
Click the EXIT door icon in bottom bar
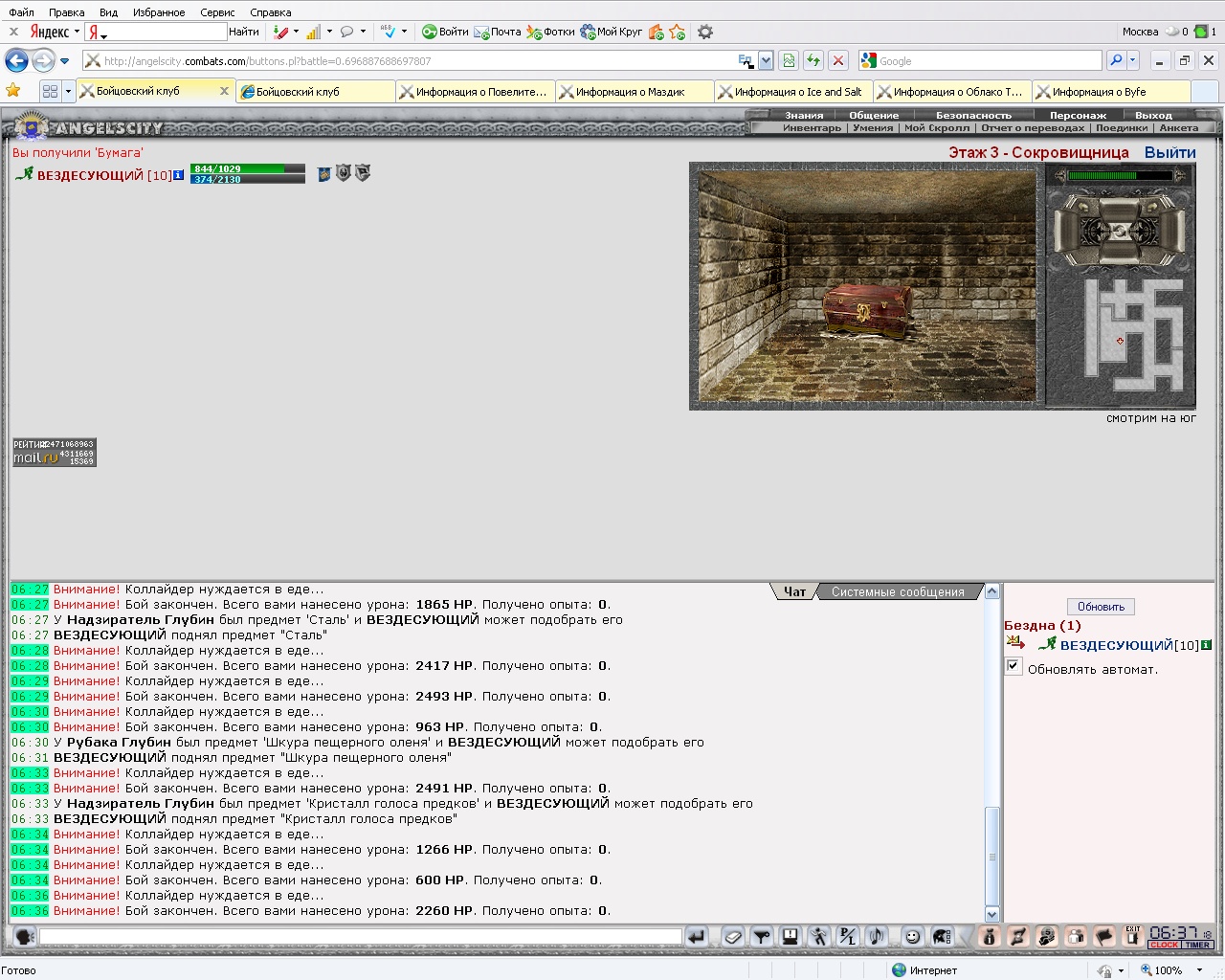pyautogui.click(x=1133, y=937)
